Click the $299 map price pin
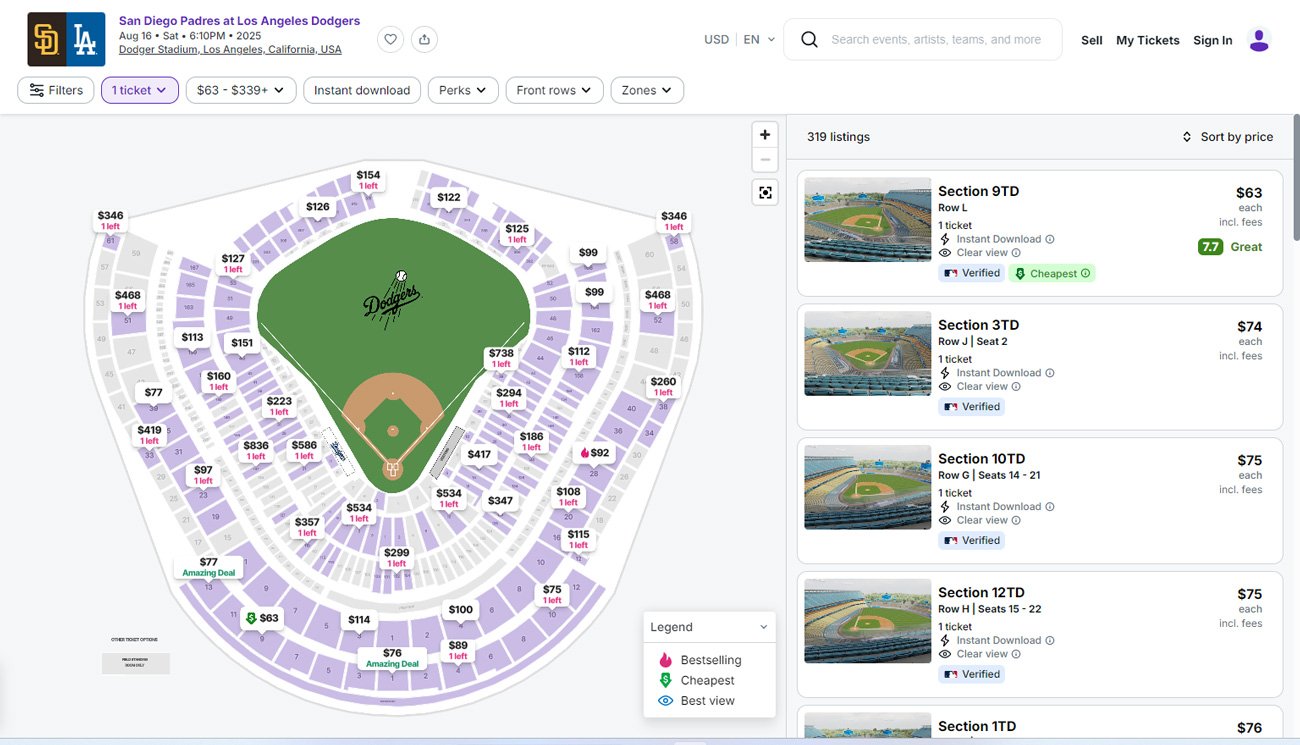1300x745 pixels. [397, 557]
